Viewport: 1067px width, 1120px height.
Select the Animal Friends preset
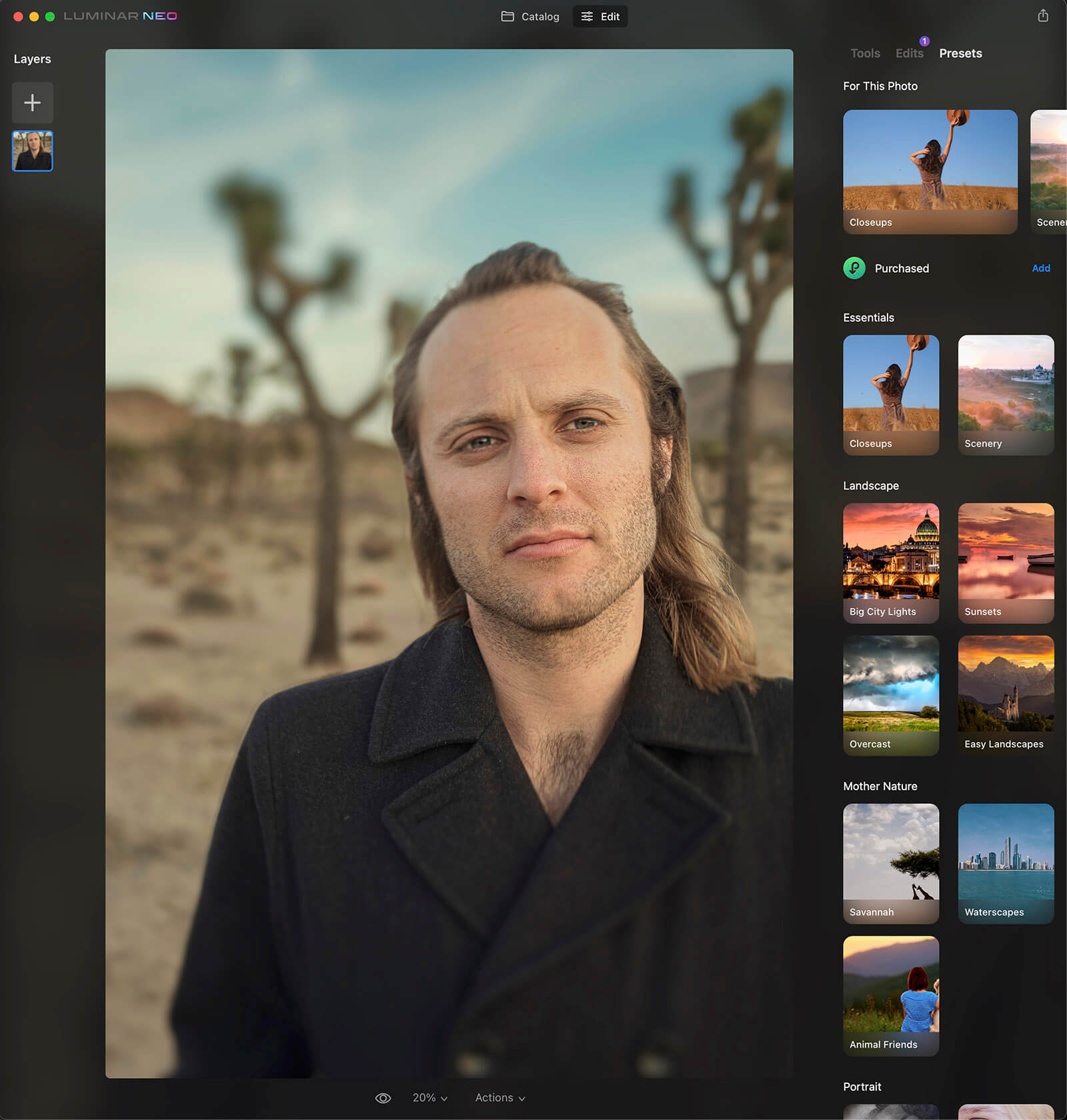point(891,995)
